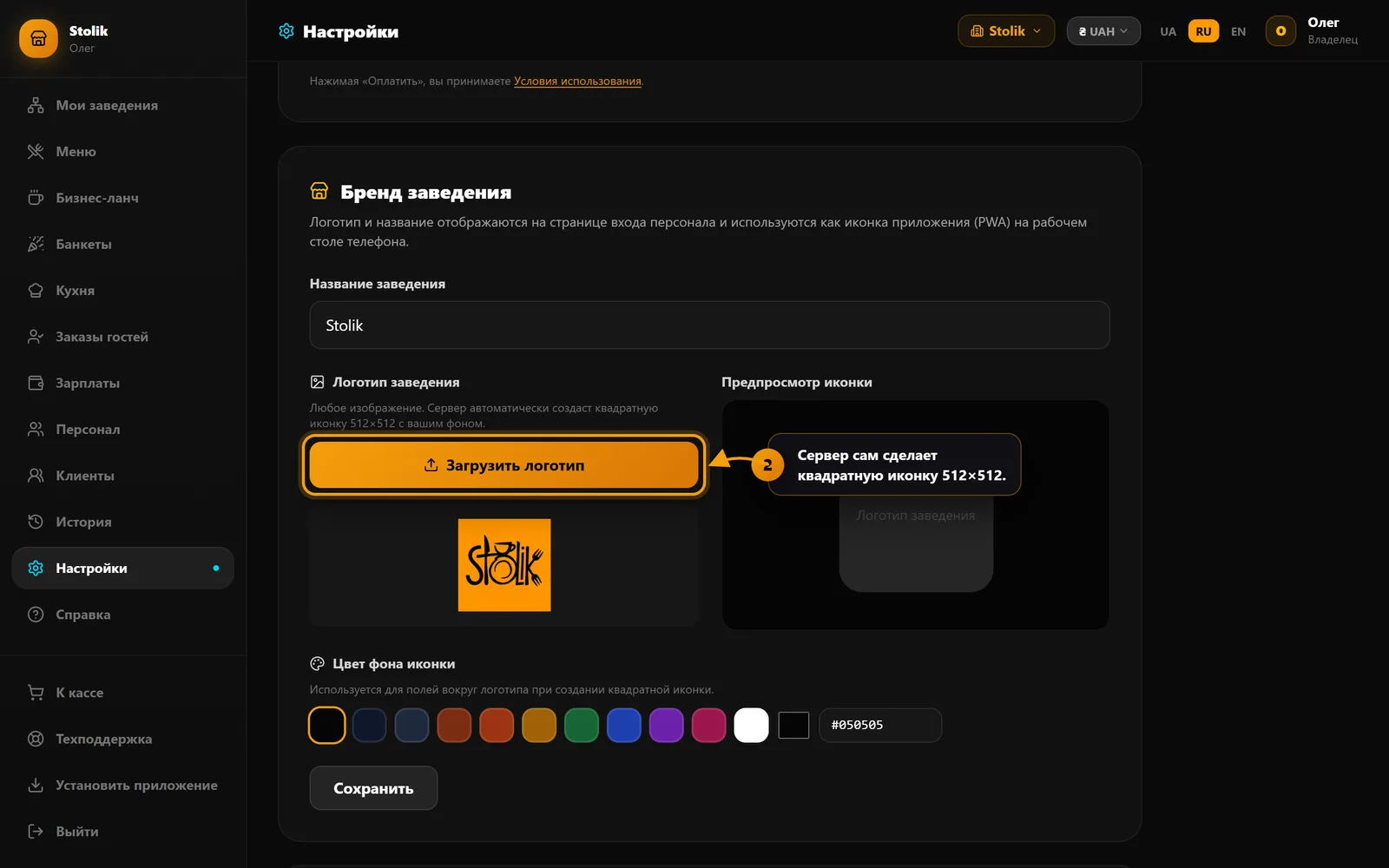Click the Техподдержка lifebuoy icon
This screenshot has width=1389, height=868.
(x=36, y=739)
